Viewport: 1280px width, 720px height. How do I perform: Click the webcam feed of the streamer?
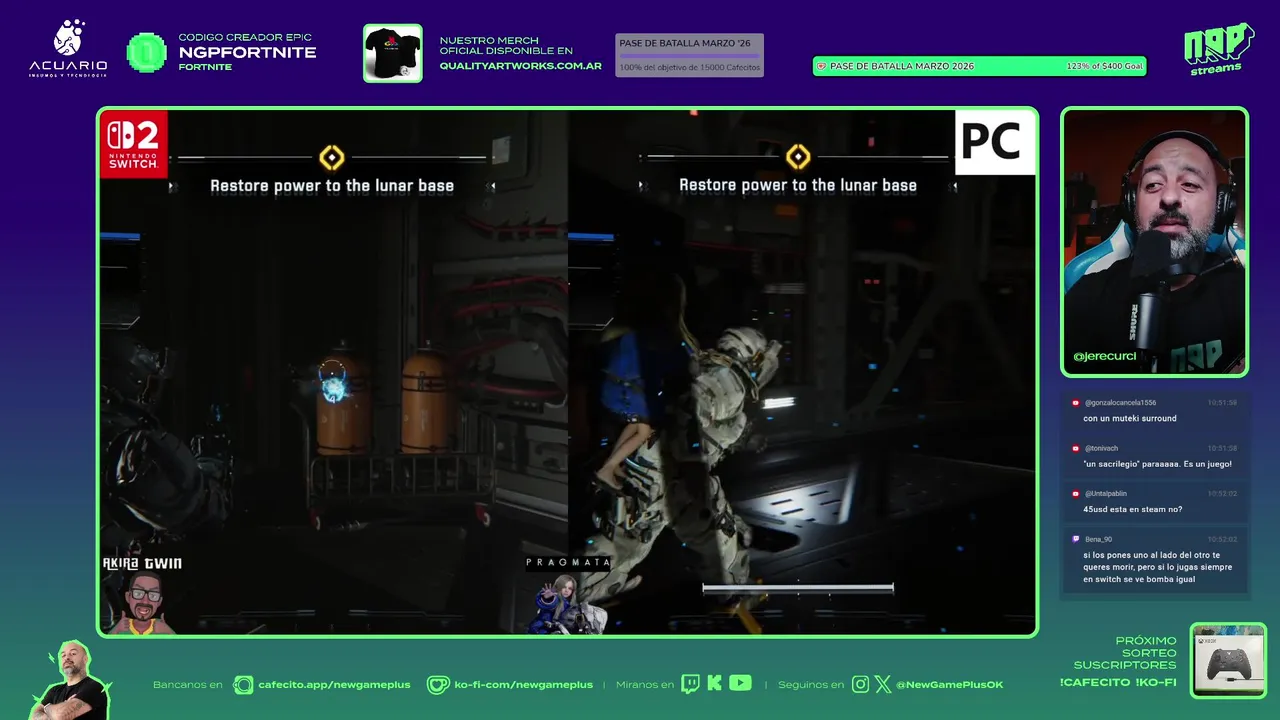click(x=1155, y=242)
